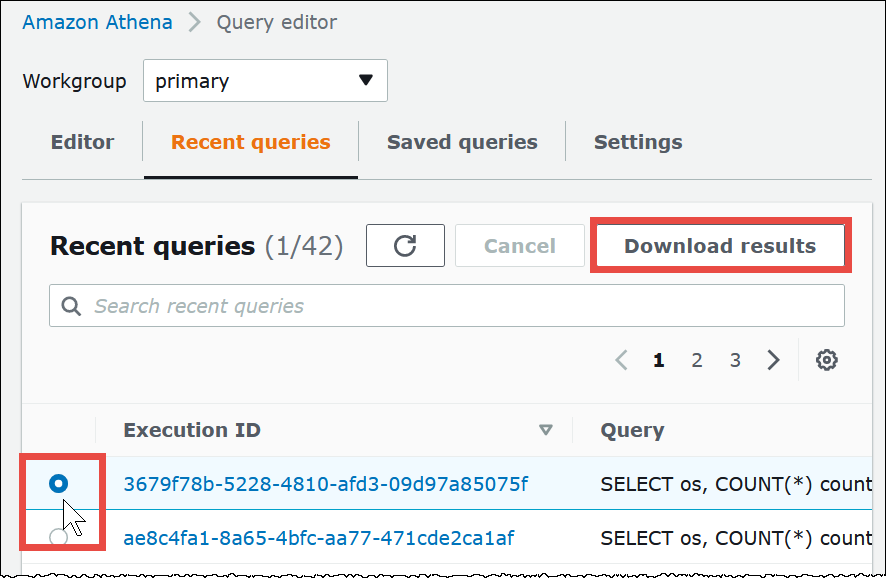Image resolution: width=886 pixels, height=581 pixels.
Task: Switch to the Editor tab
Action: point(83,142)
